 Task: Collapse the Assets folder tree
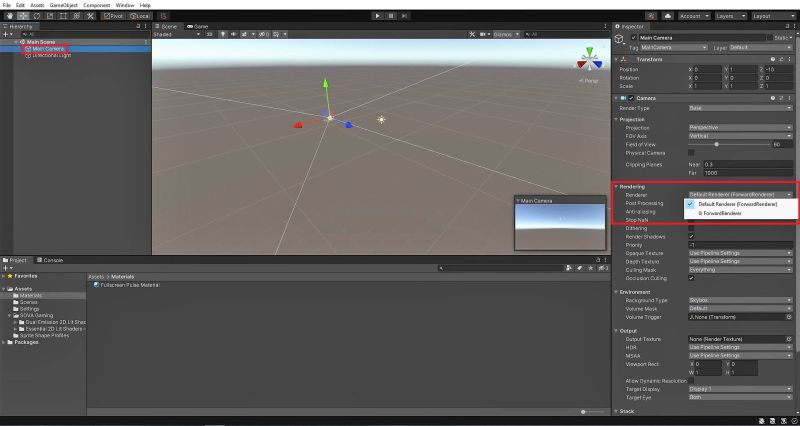pos(4,289)
